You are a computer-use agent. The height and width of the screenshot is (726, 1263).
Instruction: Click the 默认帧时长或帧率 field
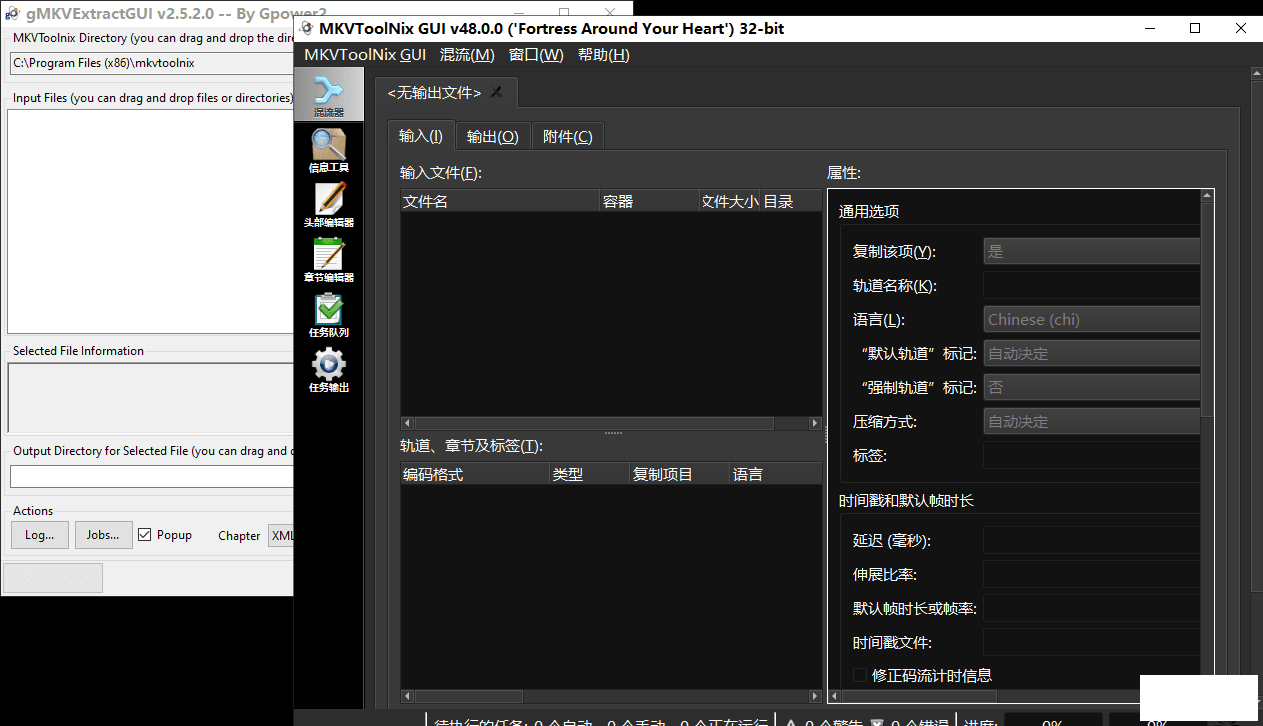tap(1092, 609)
